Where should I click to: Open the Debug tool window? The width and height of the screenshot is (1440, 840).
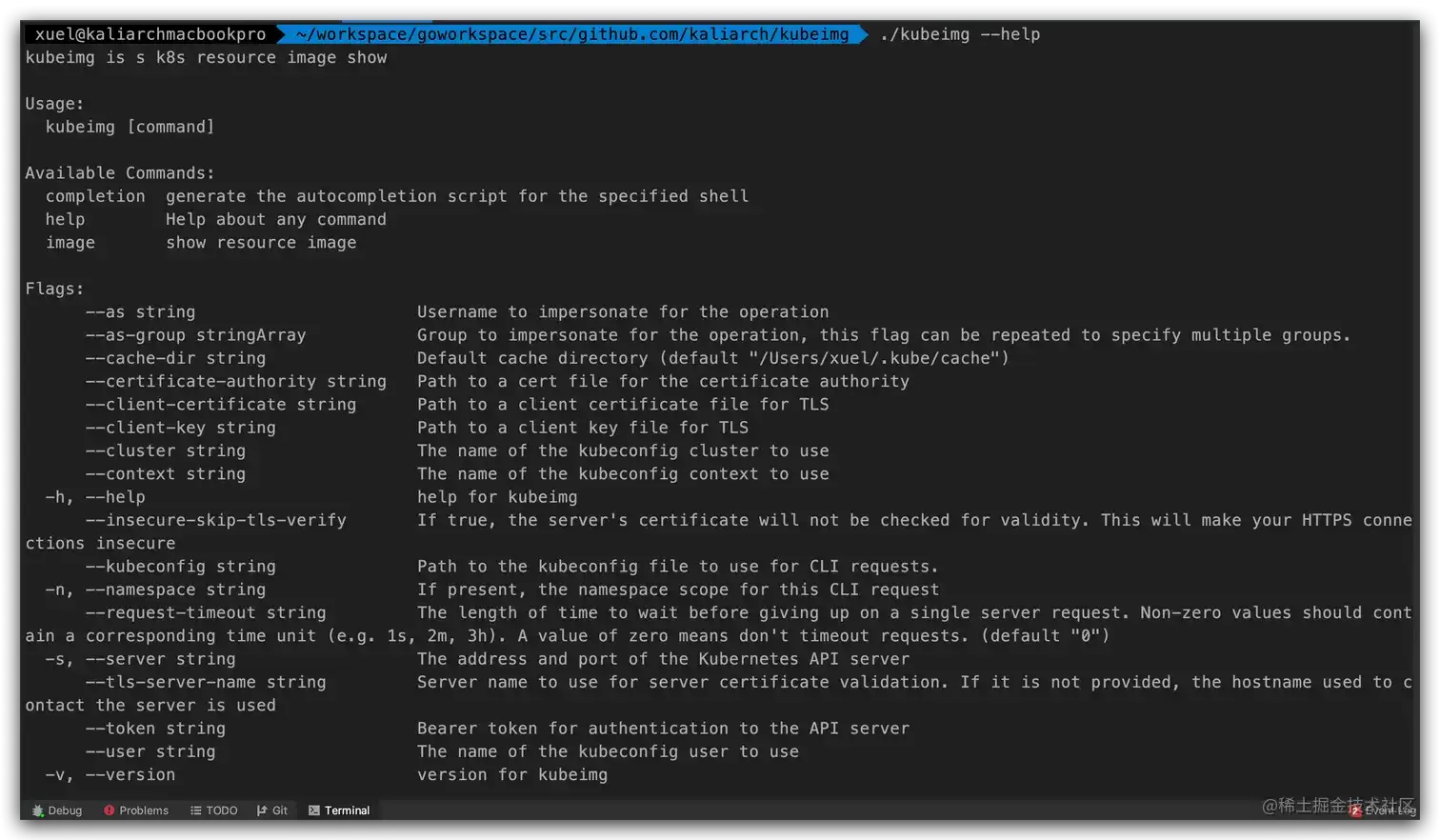[x=57, y=810]
